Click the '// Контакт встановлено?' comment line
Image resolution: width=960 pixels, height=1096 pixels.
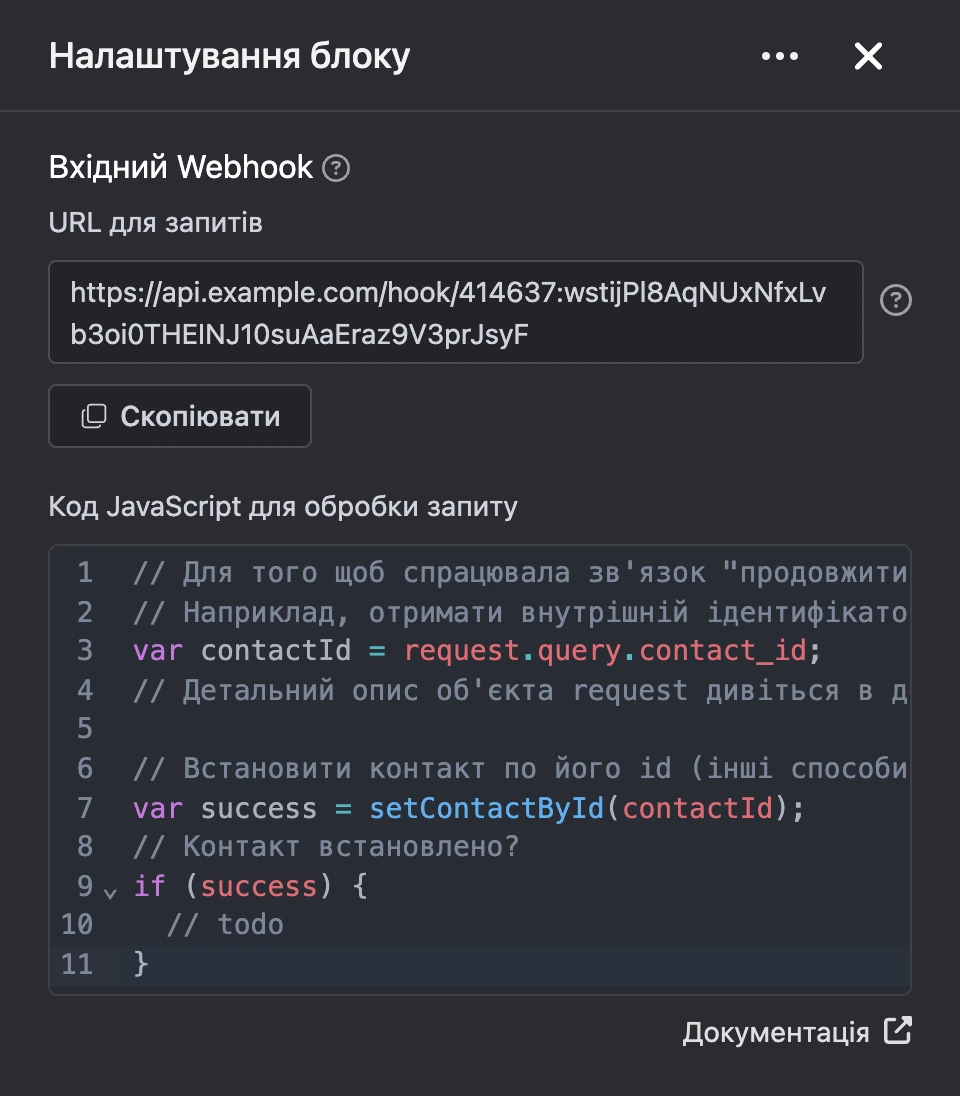tap(326, 846)
